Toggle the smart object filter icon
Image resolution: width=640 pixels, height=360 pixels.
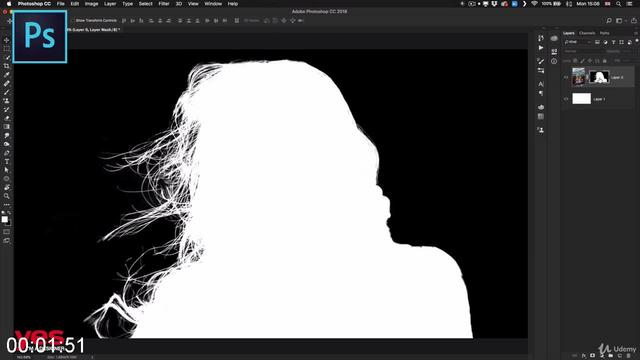(x=629, y=42)
